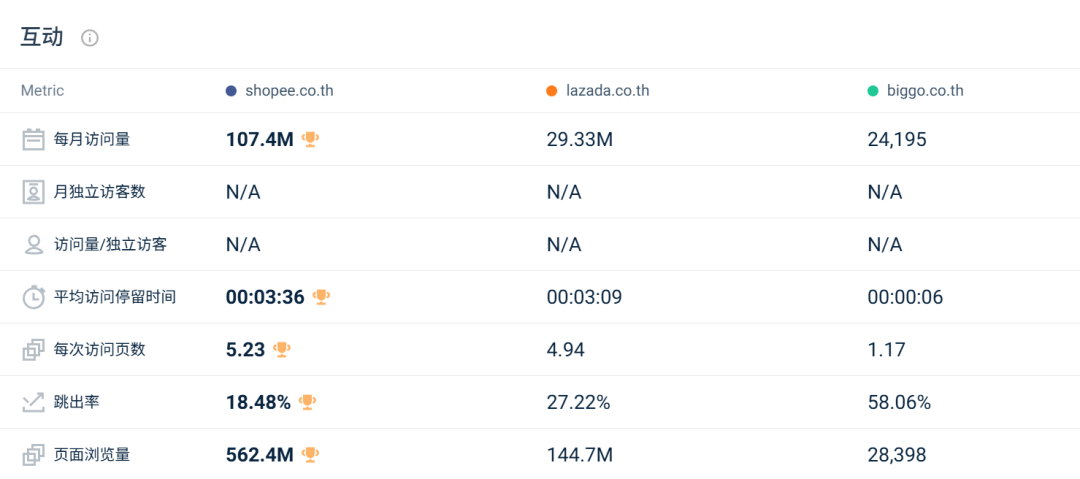Click the info icon next to 互动
This screenshot has height=479, width=1080.
coord(90,38)
